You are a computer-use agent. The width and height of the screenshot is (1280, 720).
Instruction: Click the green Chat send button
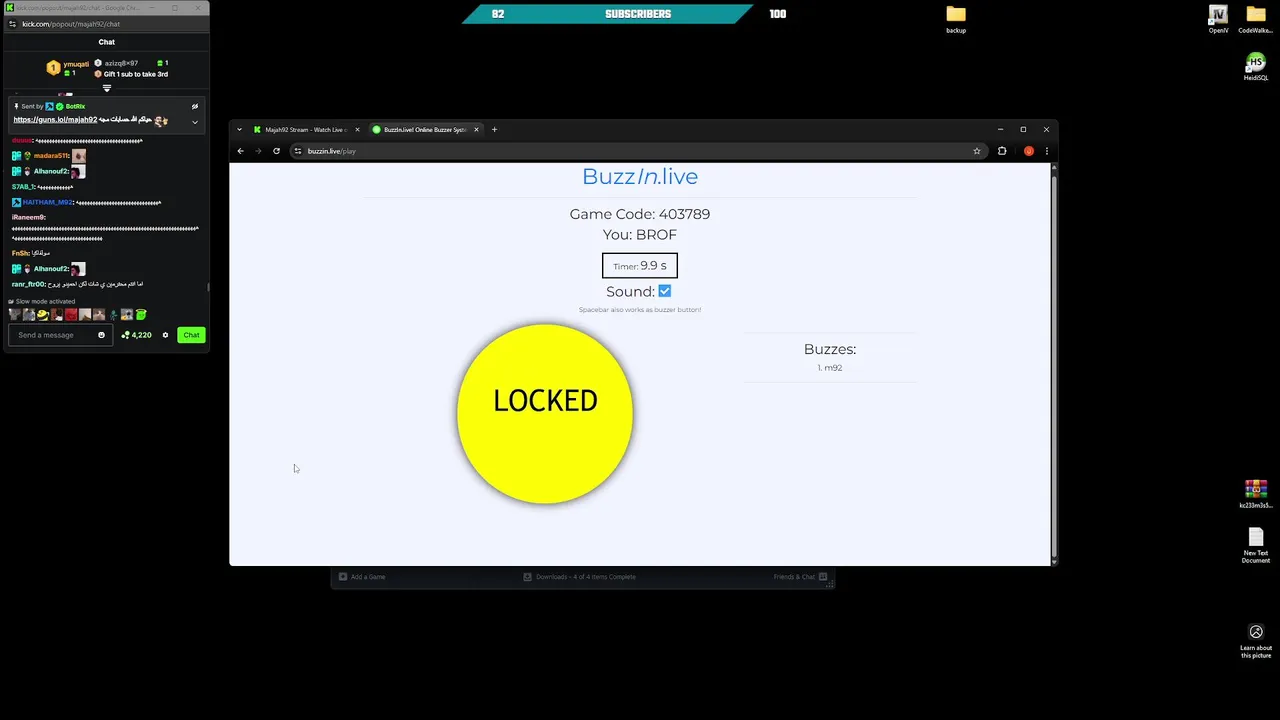tap(191, 335)
